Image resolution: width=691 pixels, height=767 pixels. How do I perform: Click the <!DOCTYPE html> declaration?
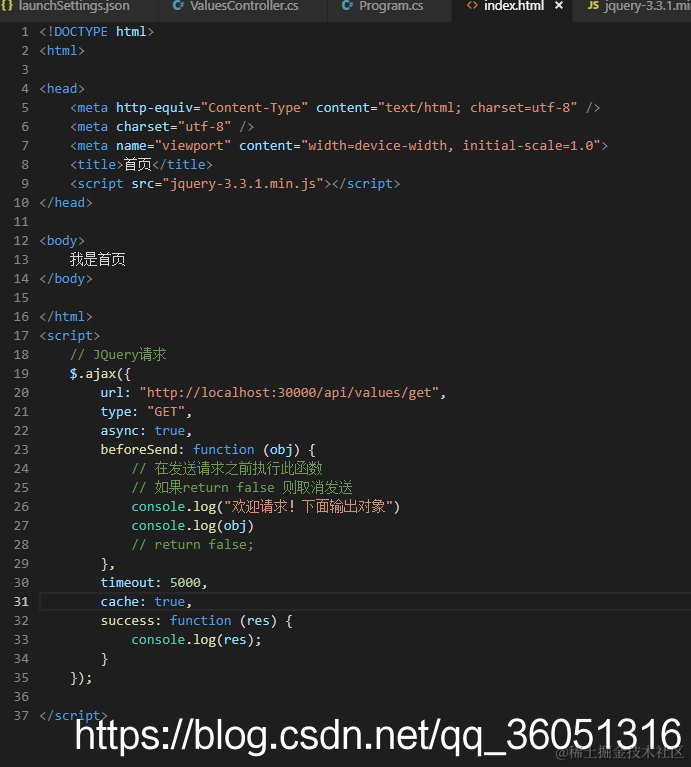(97, 32)
